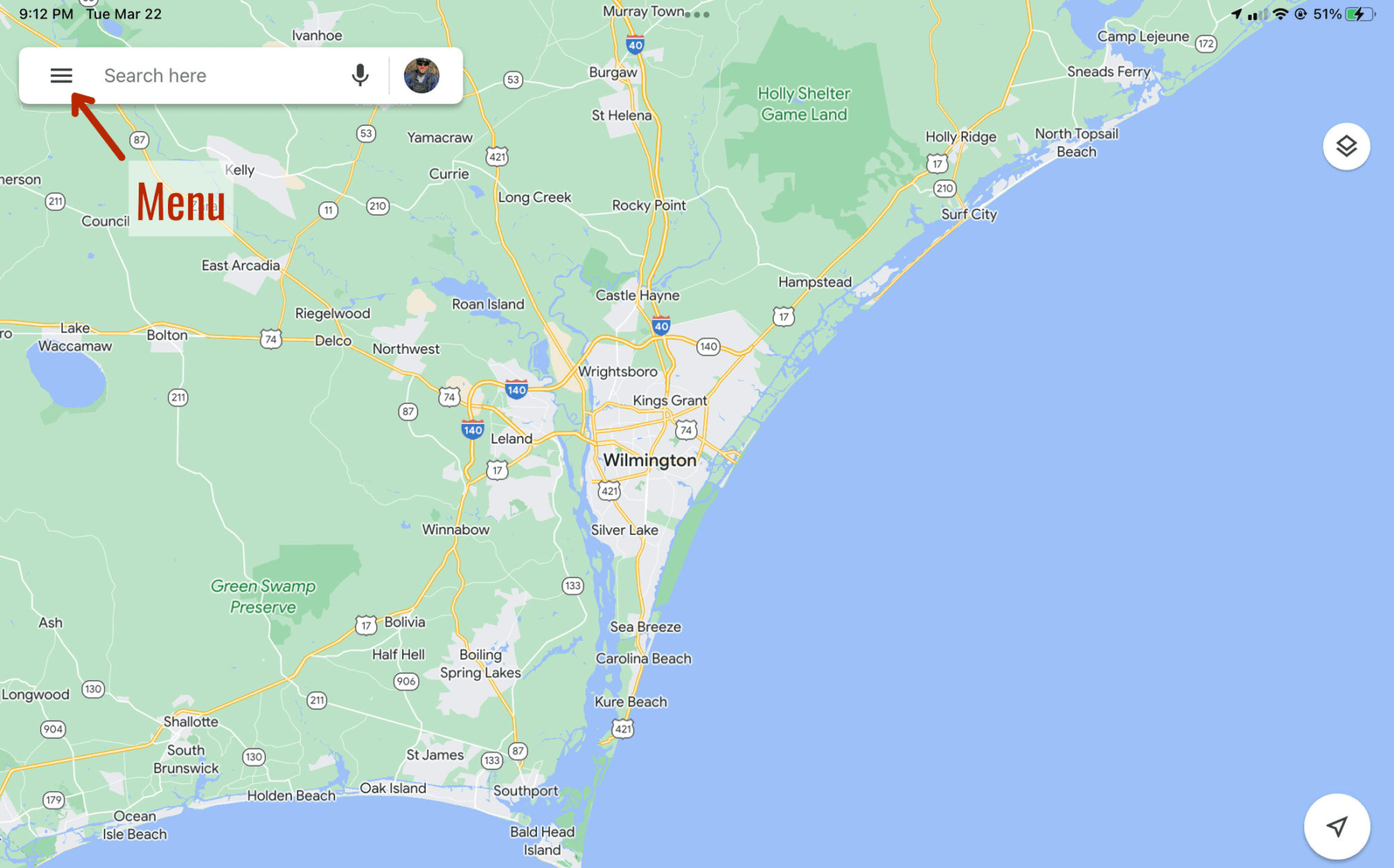Viewport: 1394px width, 868px height.
Task: Open the account profile picture
Action: 421,76
